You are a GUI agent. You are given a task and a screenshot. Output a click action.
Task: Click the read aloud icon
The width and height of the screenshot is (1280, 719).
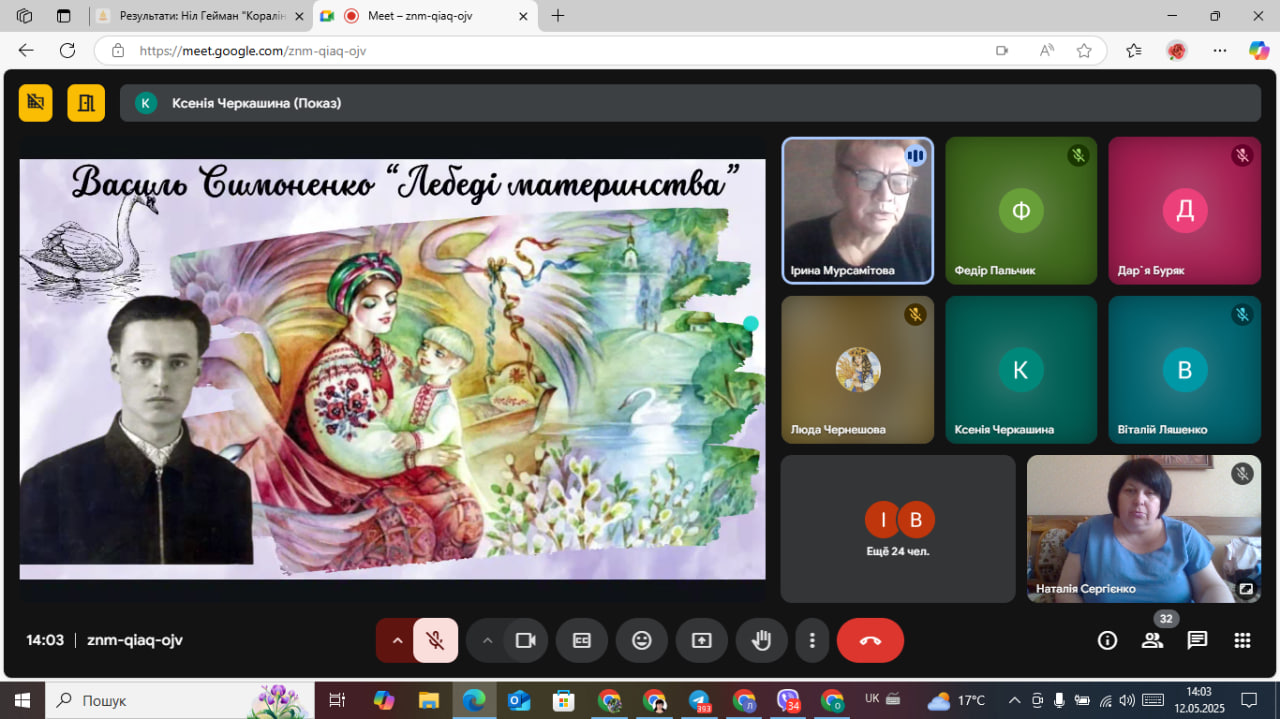1047,51
